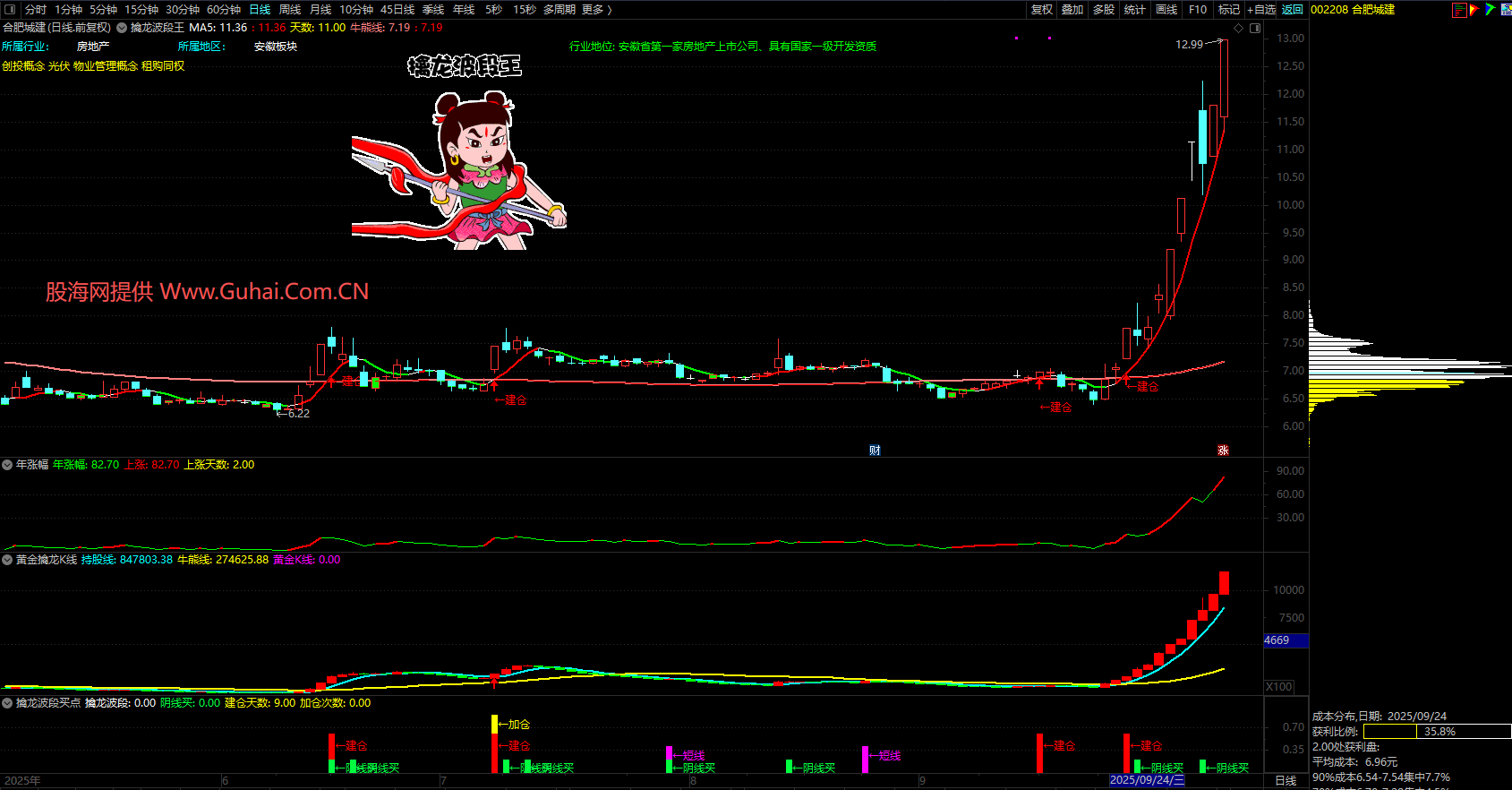Click the 房地产 industry label
1512x790 pixels.
click(x=93, y=47)
